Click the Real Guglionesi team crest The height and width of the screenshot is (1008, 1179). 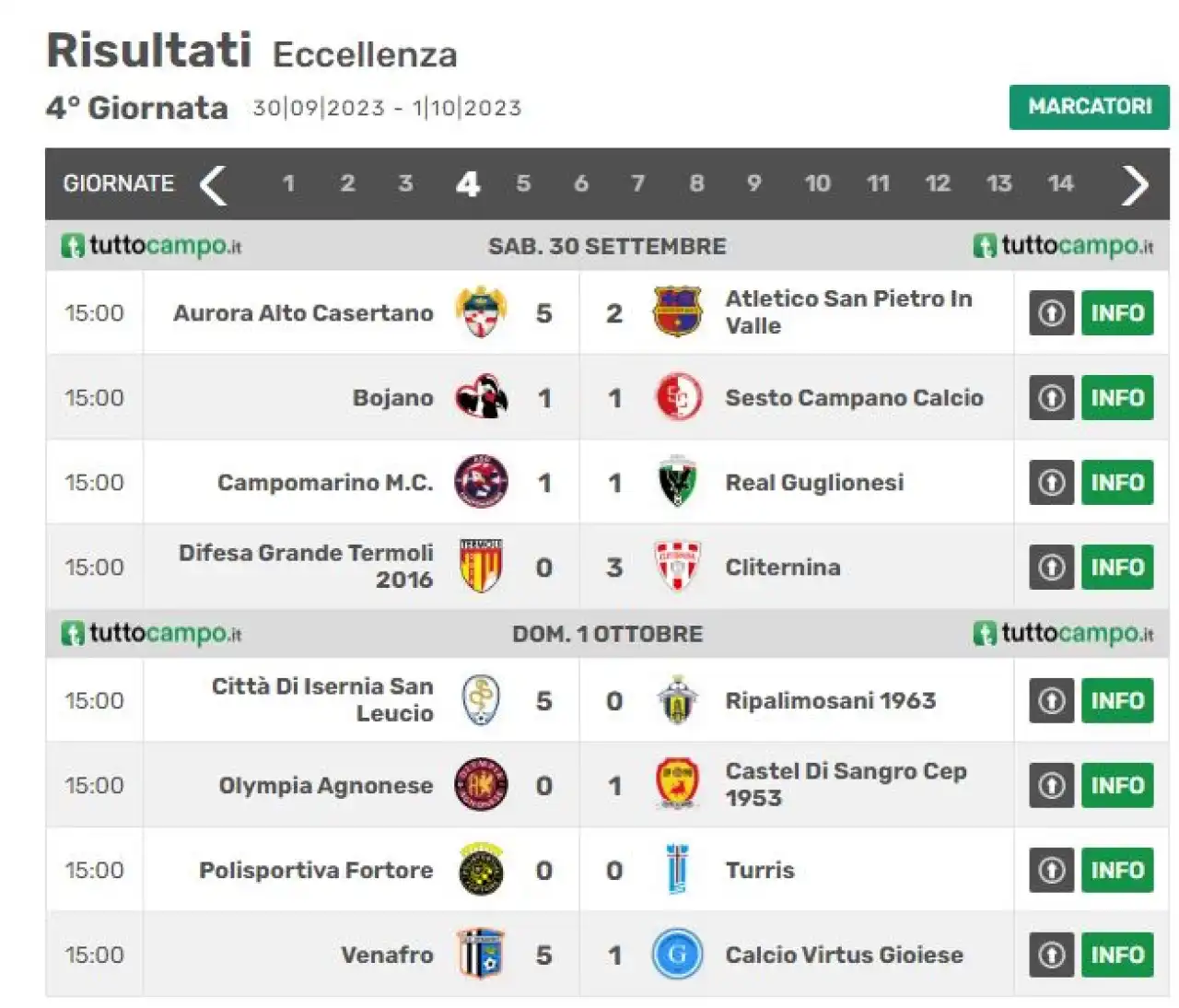(x=678, y=482)
